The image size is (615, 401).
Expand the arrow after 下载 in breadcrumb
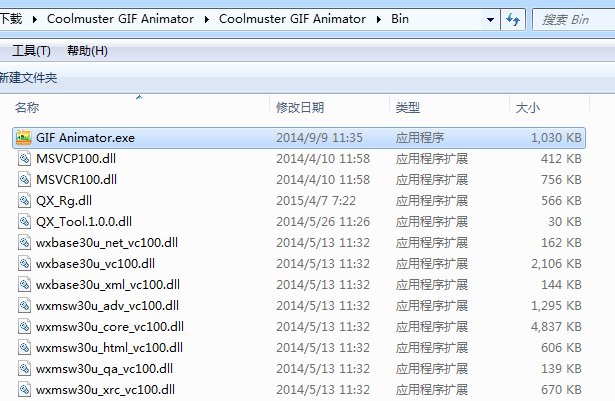(x=35, y=19)
